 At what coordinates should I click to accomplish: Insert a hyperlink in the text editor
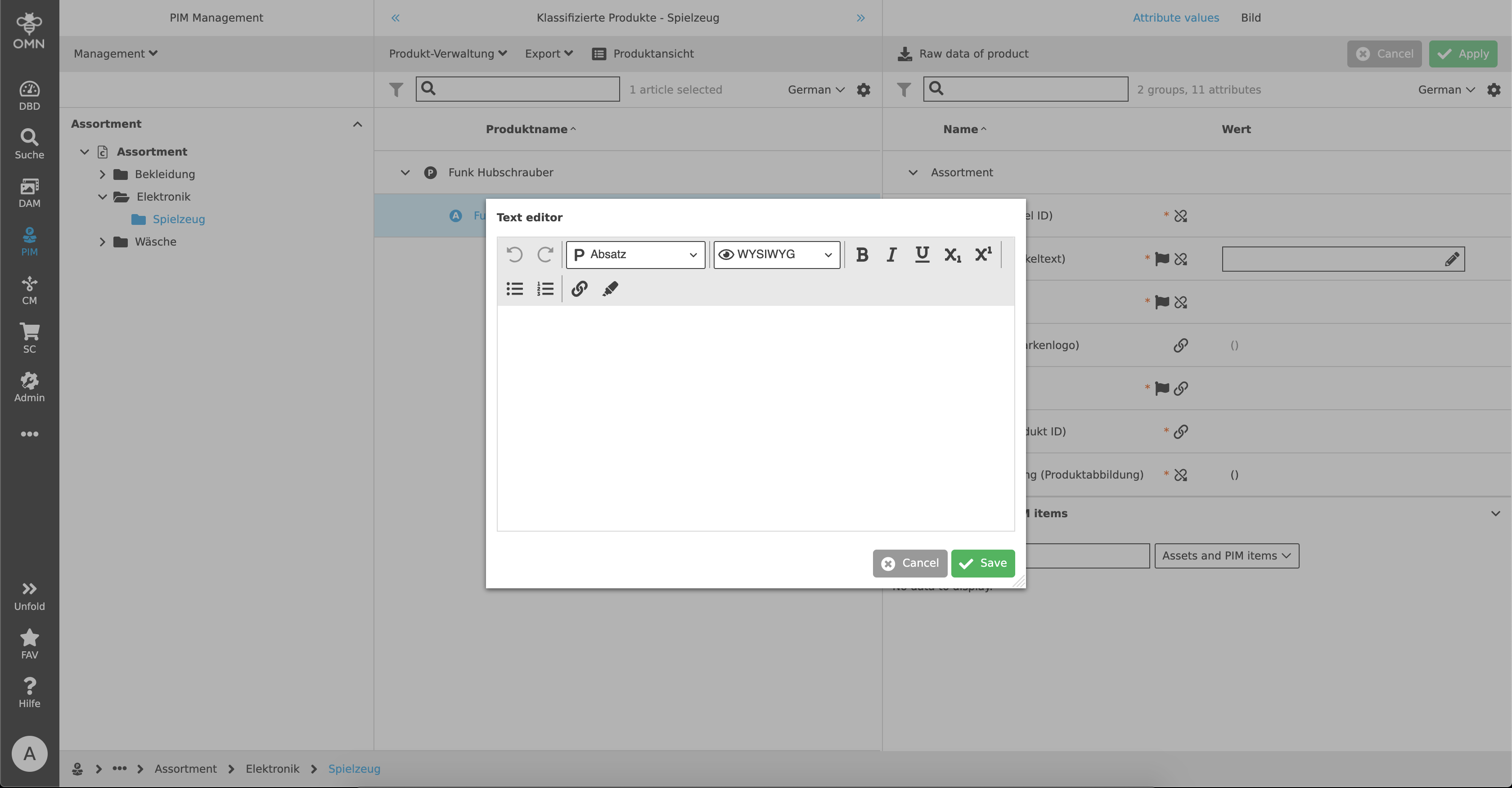pos(579,288)
